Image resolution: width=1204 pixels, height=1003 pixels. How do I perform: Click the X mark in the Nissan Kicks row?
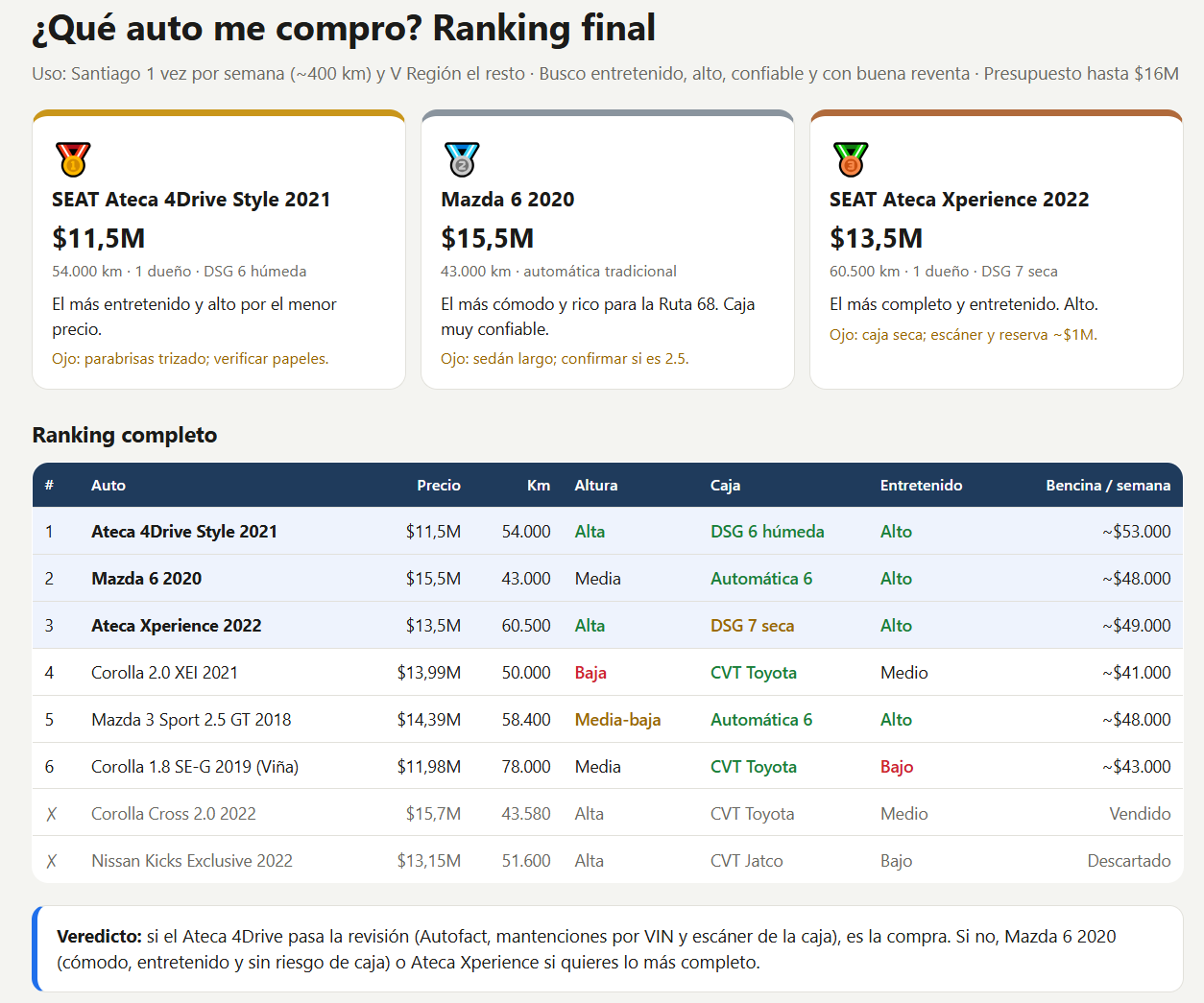(51, 861)
